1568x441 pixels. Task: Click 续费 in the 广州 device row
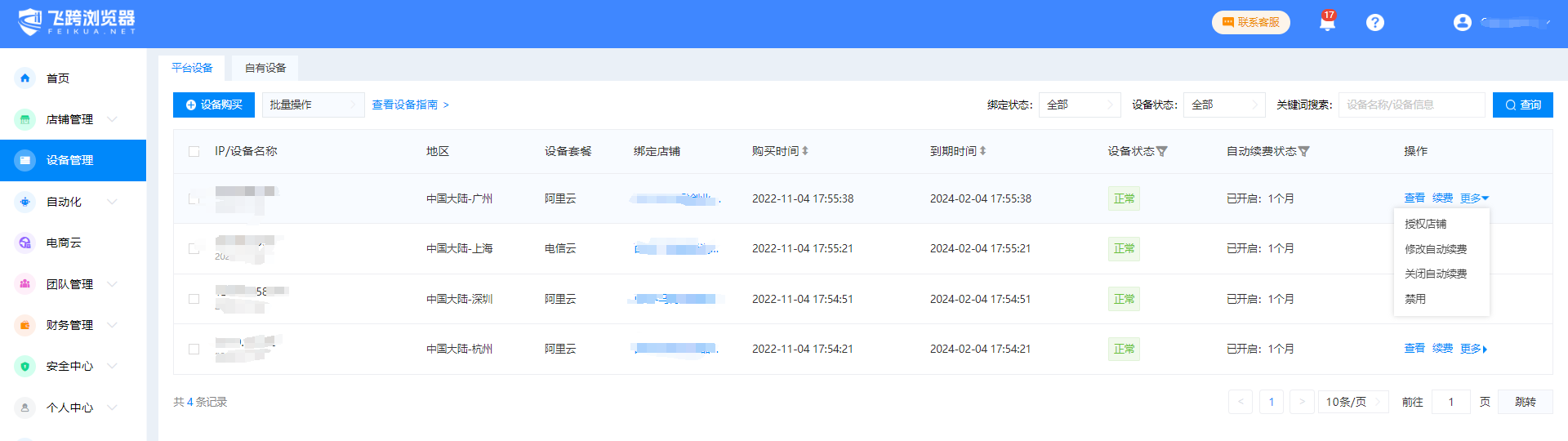click(x=1442, y=198)
